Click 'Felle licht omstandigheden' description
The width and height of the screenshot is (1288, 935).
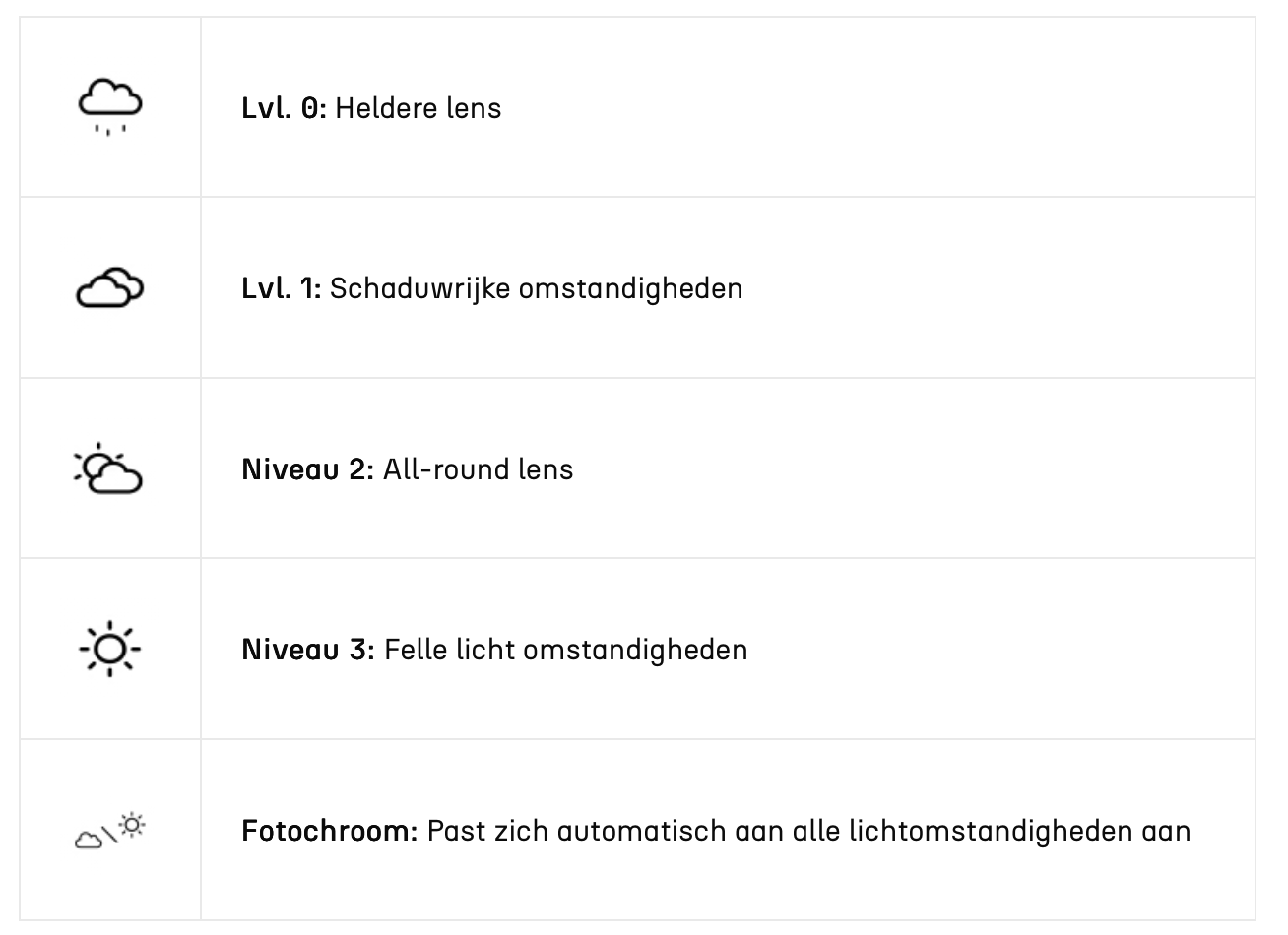click(x=566, y=650)
